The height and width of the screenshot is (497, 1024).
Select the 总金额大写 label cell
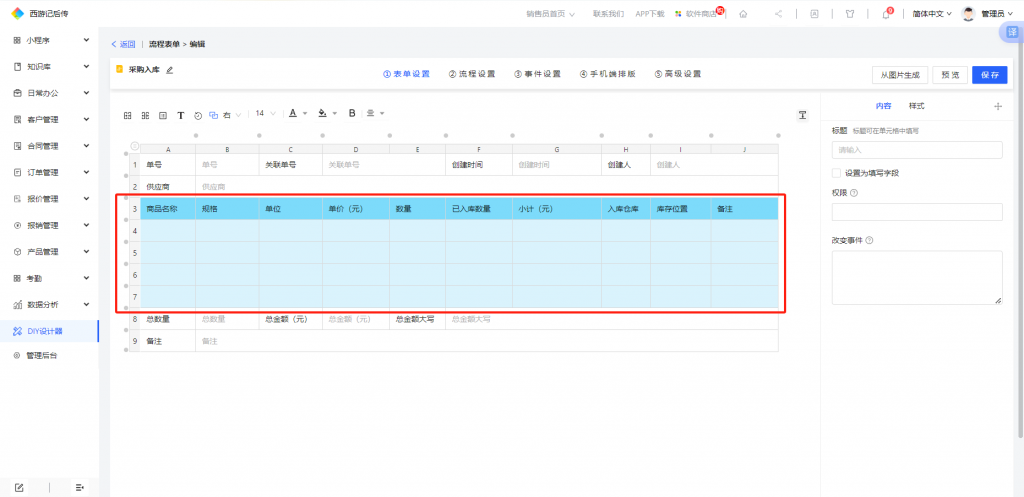[x=417, y=319]
